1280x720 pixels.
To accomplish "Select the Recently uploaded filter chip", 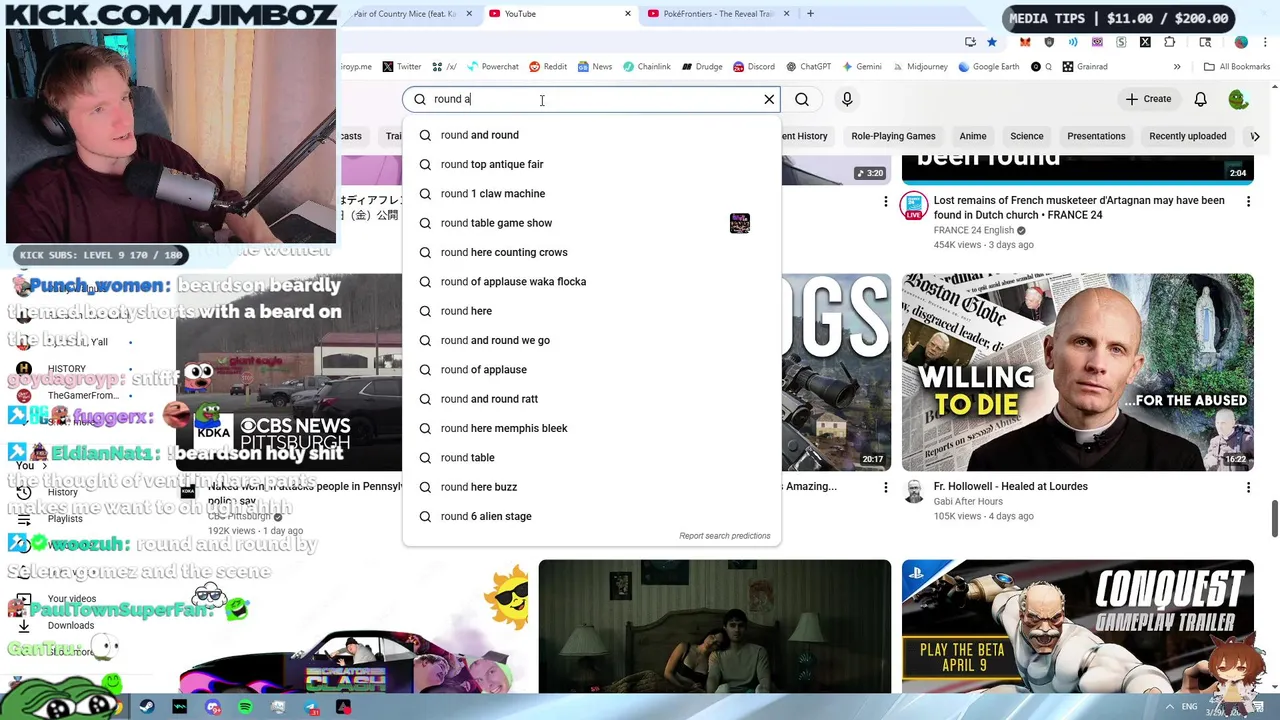I will coord(1188,136).
